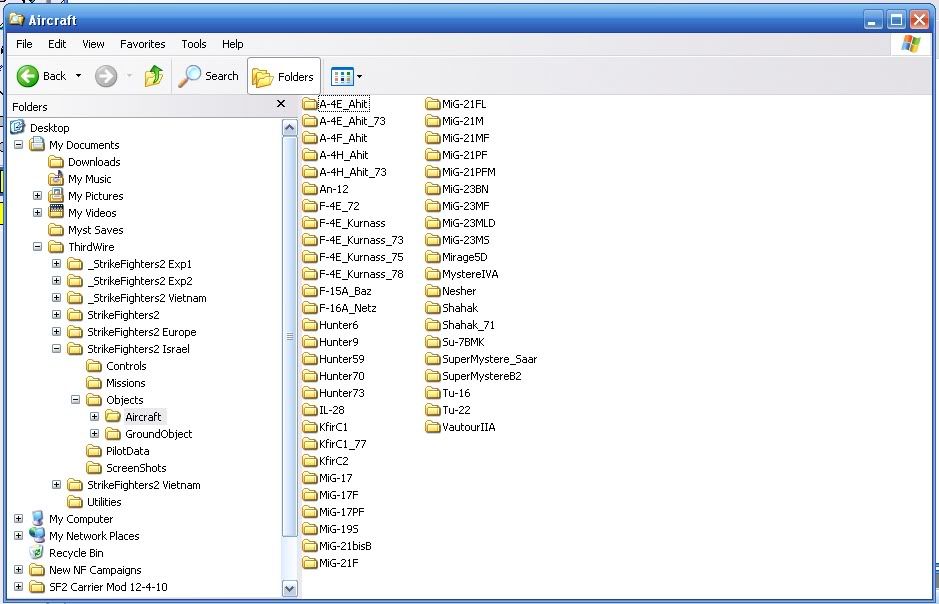939x604 pixels.
Task: Open the Views icon menu
Action: 342,77
